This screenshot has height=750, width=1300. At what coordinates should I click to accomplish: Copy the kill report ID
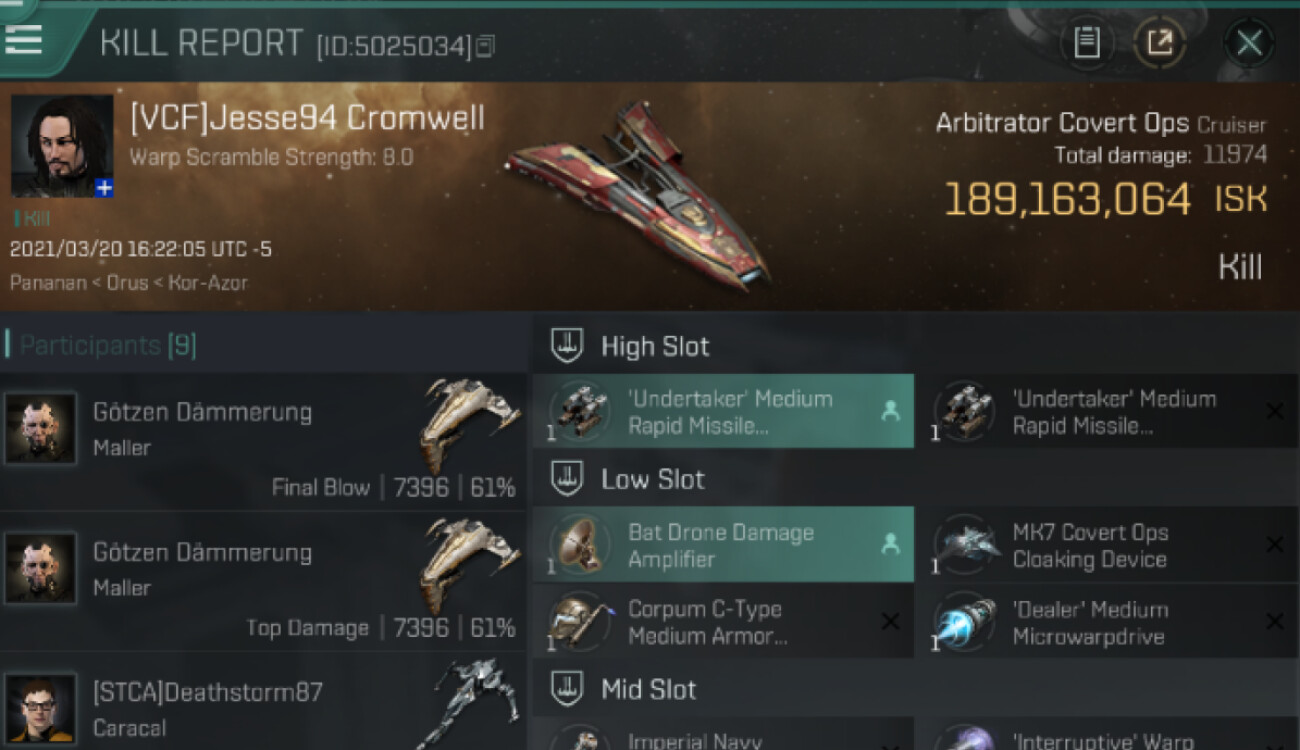tap(485, 46)
